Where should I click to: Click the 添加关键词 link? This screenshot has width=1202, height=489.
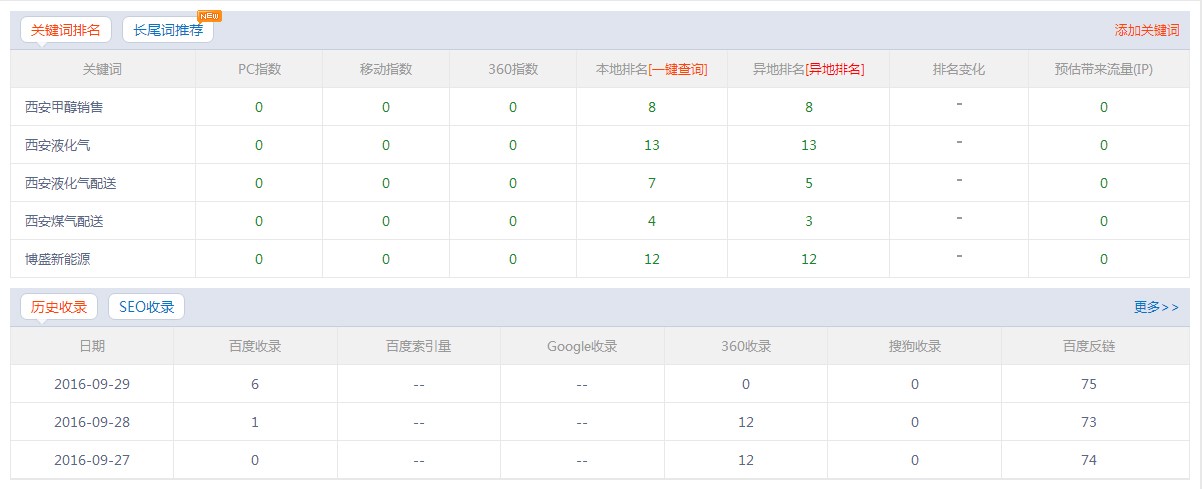(1147, 30)
